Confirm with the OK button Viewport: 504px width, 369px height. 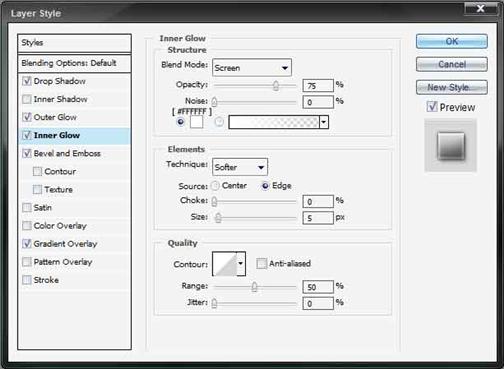[452, 41]
